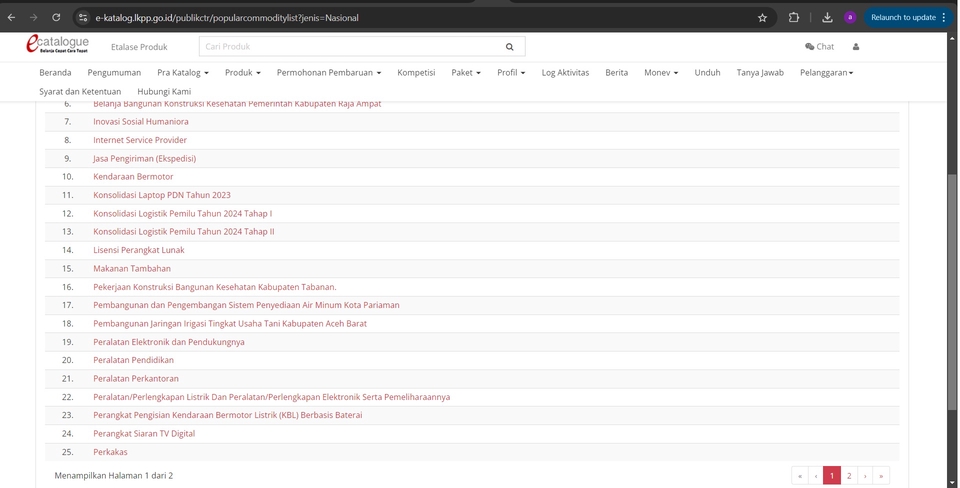This screenshot has height=488, width=960.
Task: Open the user account person icon
Action: tap(856, 47)
